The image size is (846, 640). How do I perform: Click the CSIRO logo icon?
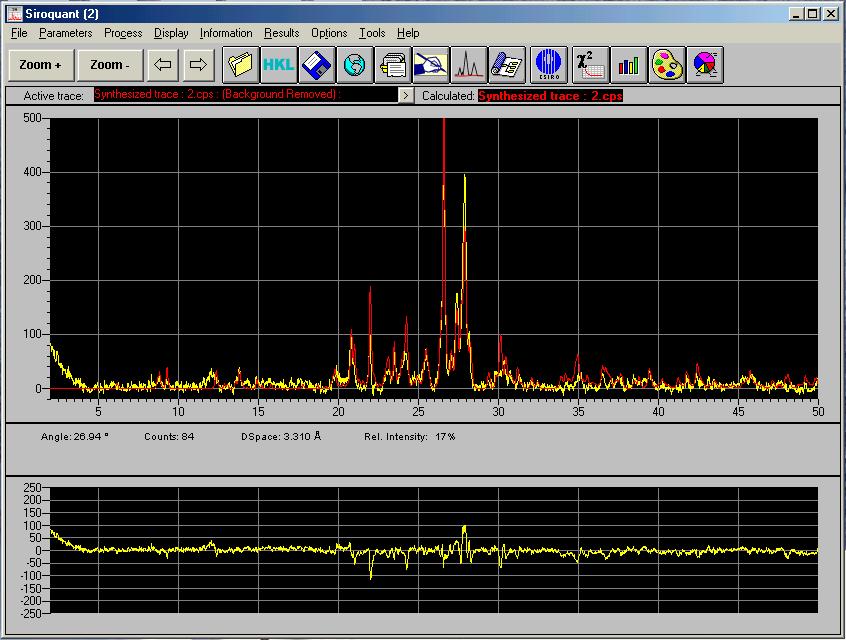[x=548, y=65]
